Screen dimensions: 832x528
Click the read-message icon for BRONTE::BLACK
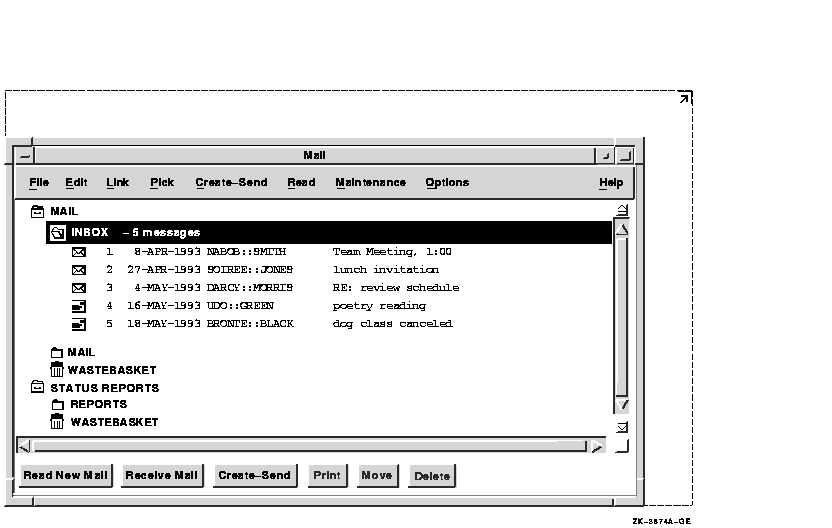79,324
